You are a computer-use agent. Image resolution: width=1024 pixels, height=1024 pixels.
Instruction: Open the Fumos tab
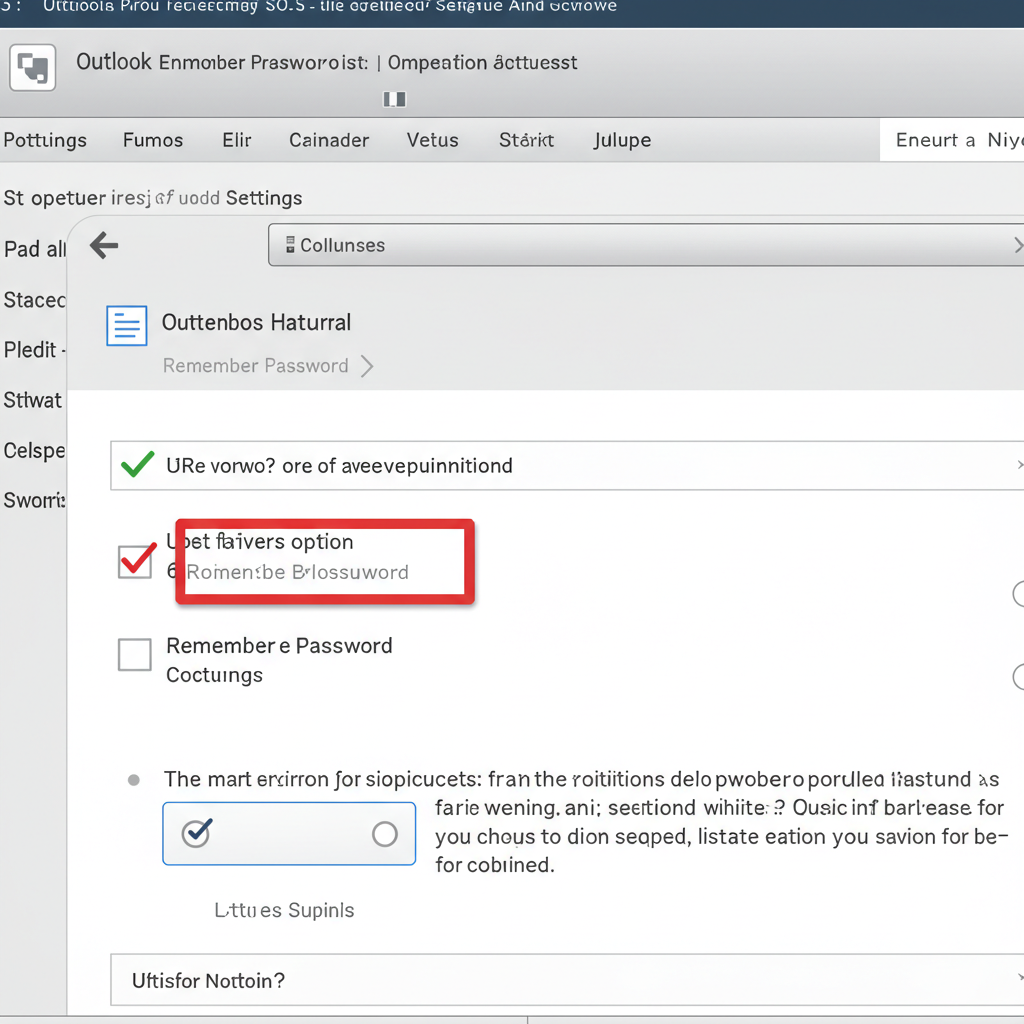click(153, 140)
